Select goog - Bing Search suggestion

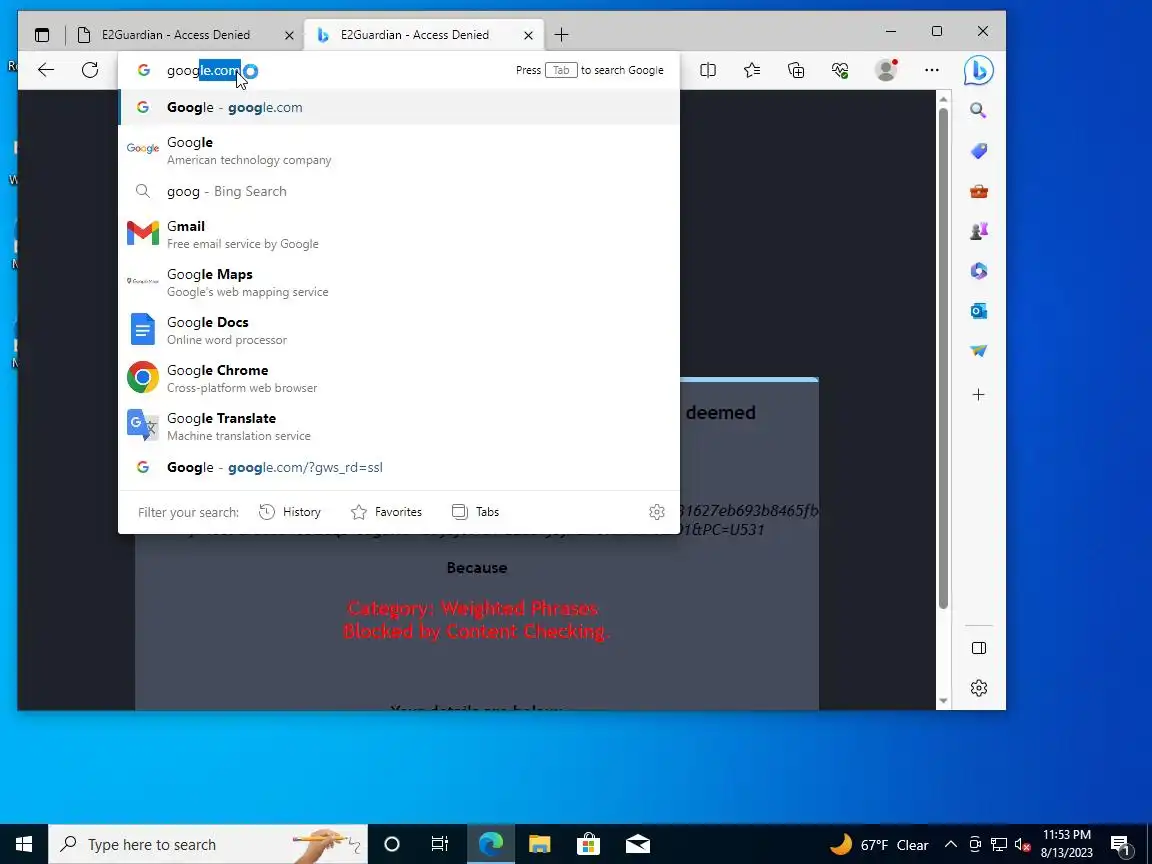tap(399, 191)
